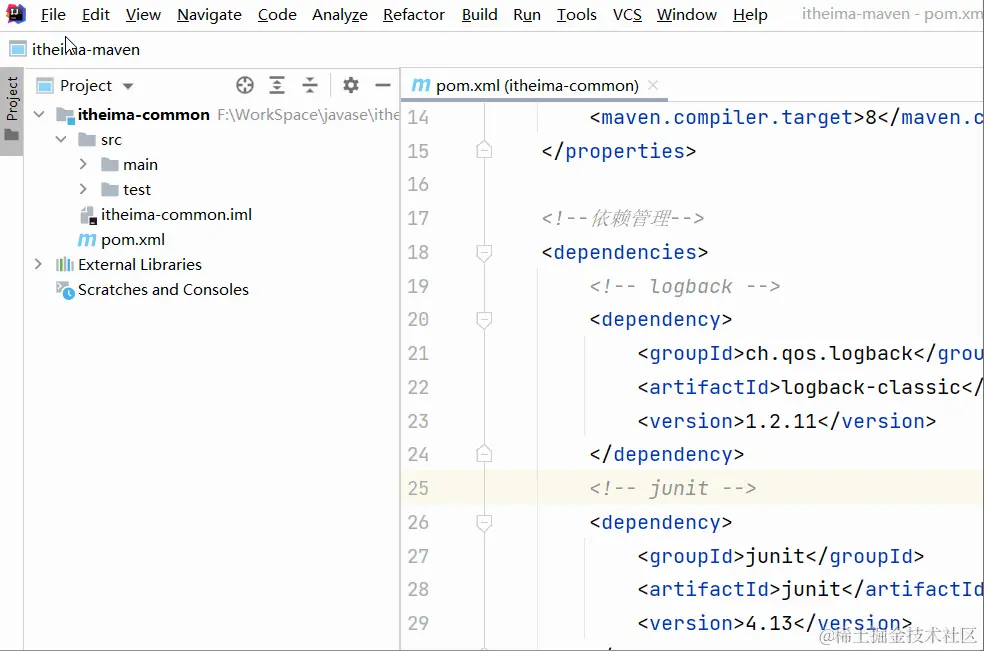Open the Run menu
The image size is (984, 651).
click(x=527, y=14)
